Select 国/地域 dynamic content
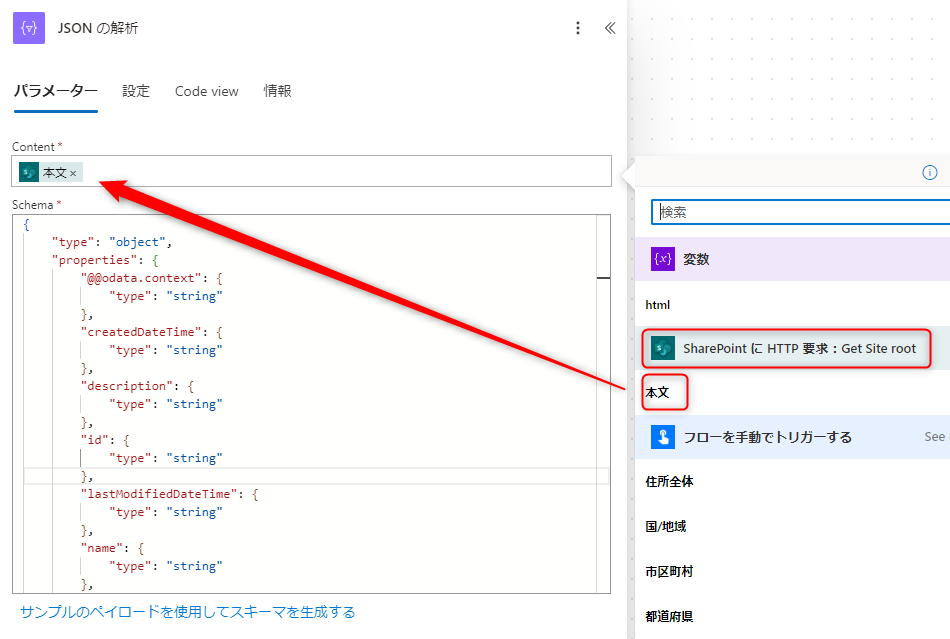The image size is (950, 639). (666, 526)
